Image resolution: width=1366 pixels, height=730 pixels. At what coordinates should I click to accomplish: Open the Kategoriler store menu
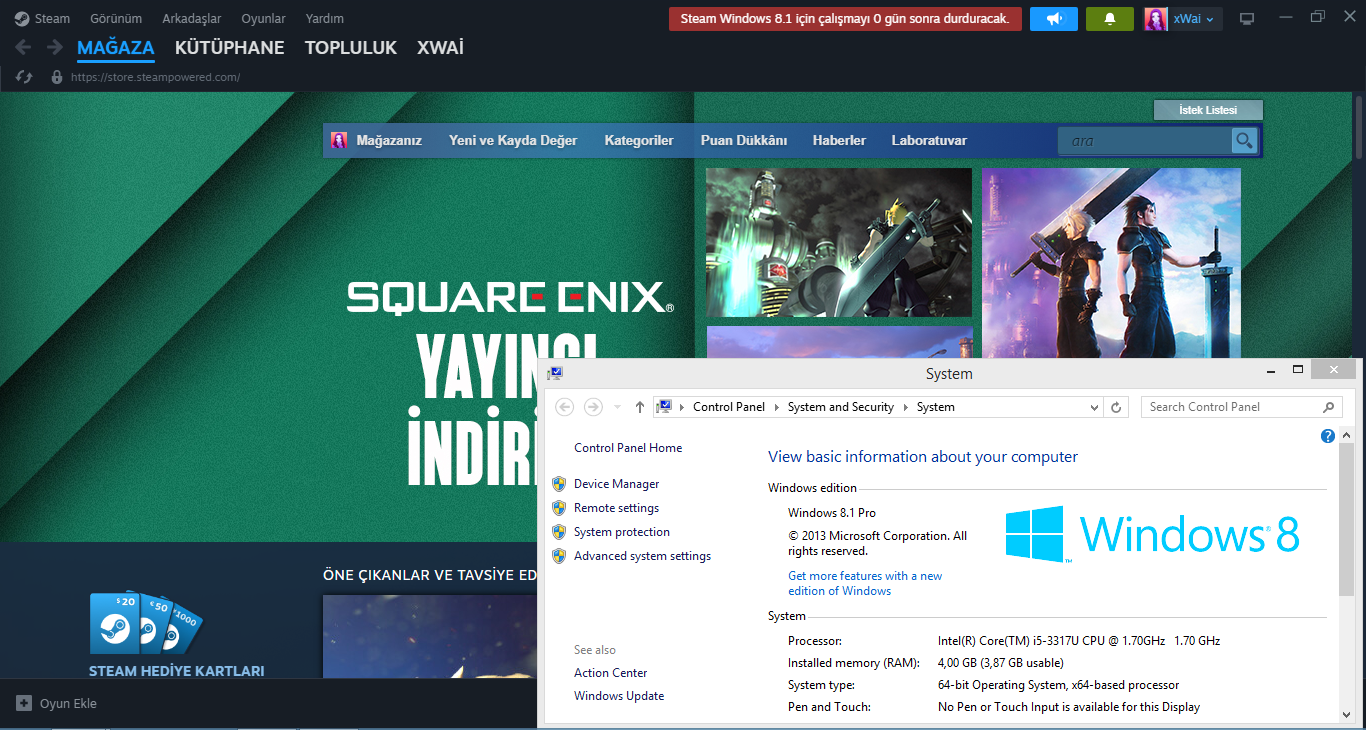coord(639,141)
